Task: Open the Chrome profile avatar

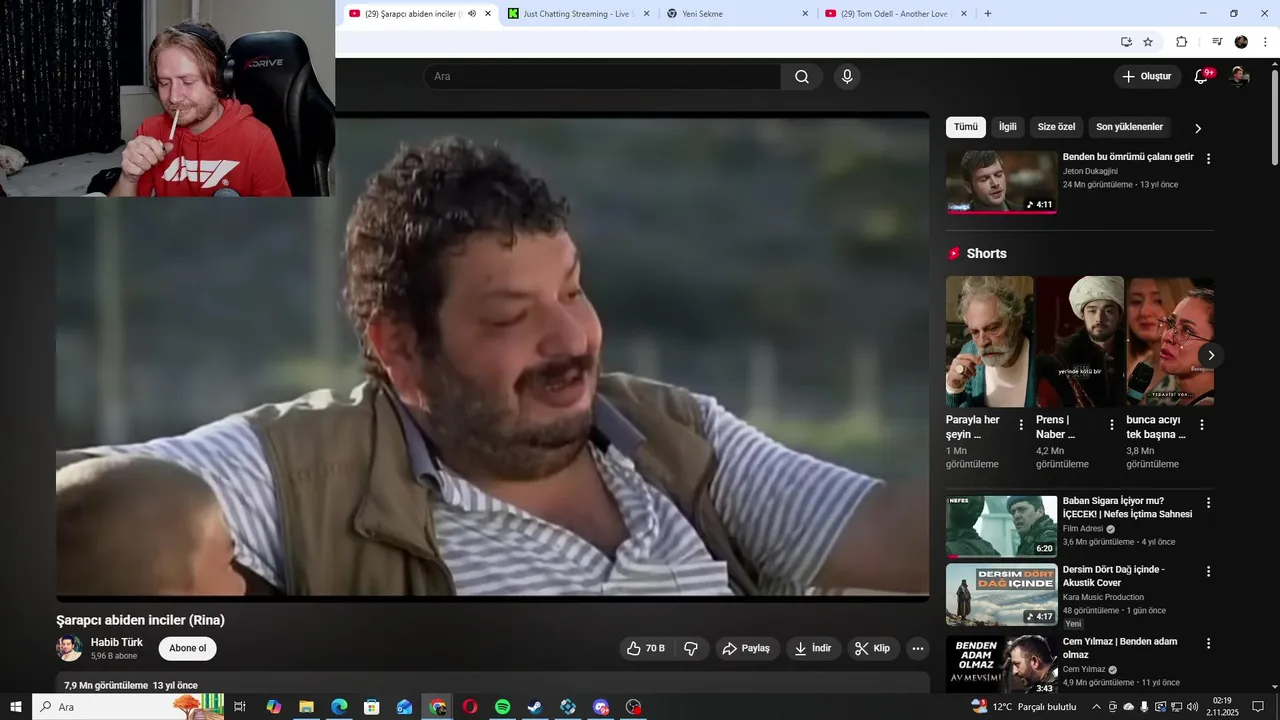Action: [1241, 42]
